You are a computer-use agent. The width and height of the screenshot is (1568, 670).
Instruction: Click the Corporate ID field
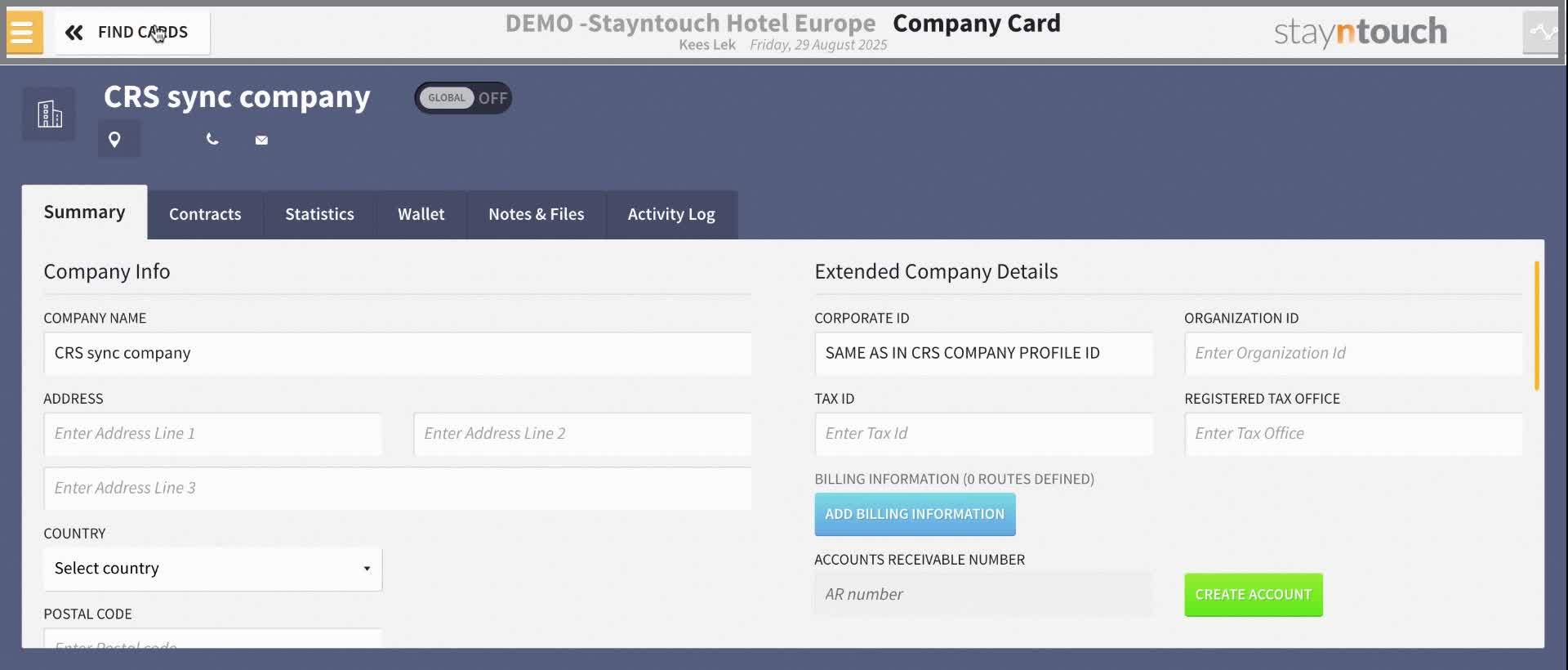point(984,354)
